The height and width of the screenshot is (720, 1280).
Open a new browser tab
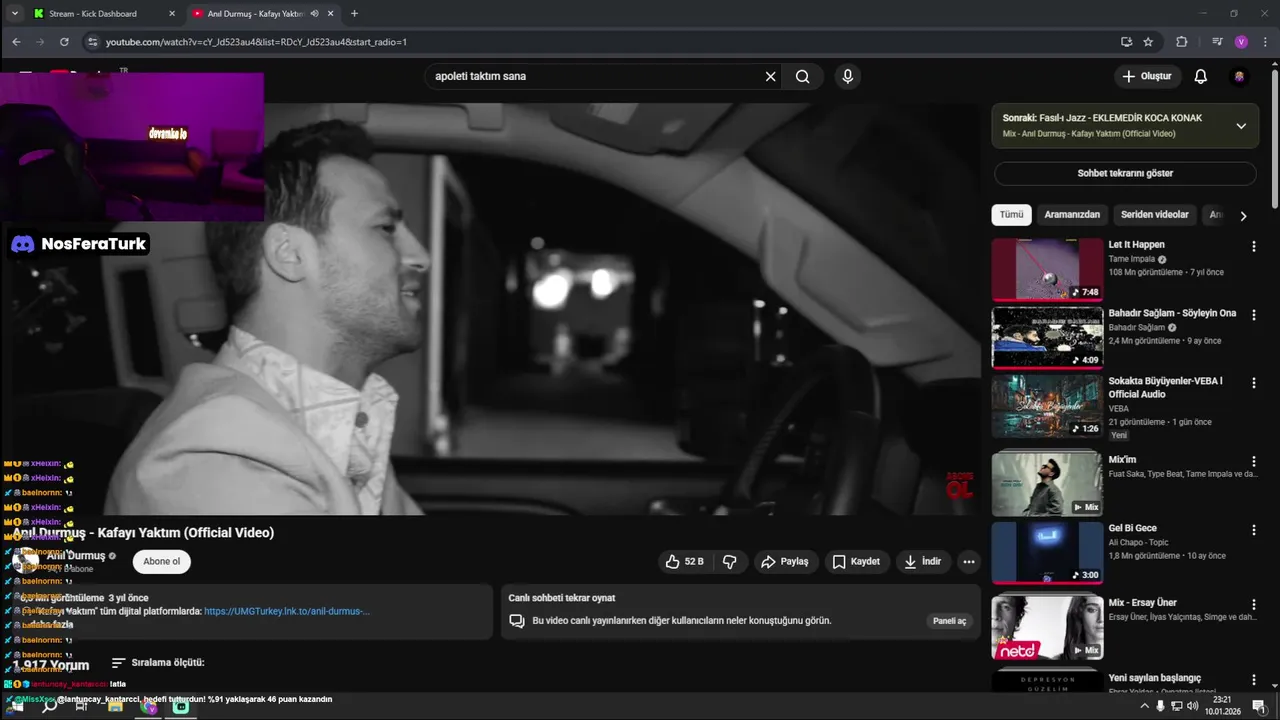tap(354, 14)
